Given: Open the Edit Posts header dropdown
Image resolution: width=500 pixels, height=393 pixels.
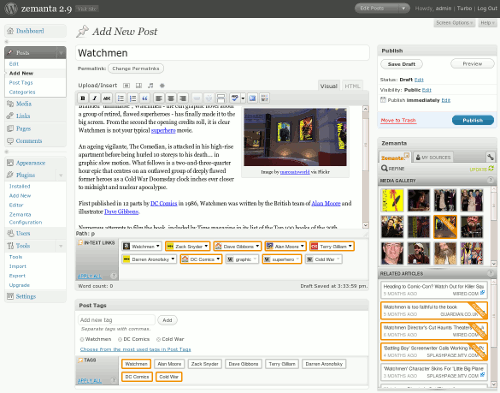Looking at the screenshot, I should (x=403, y=8).
